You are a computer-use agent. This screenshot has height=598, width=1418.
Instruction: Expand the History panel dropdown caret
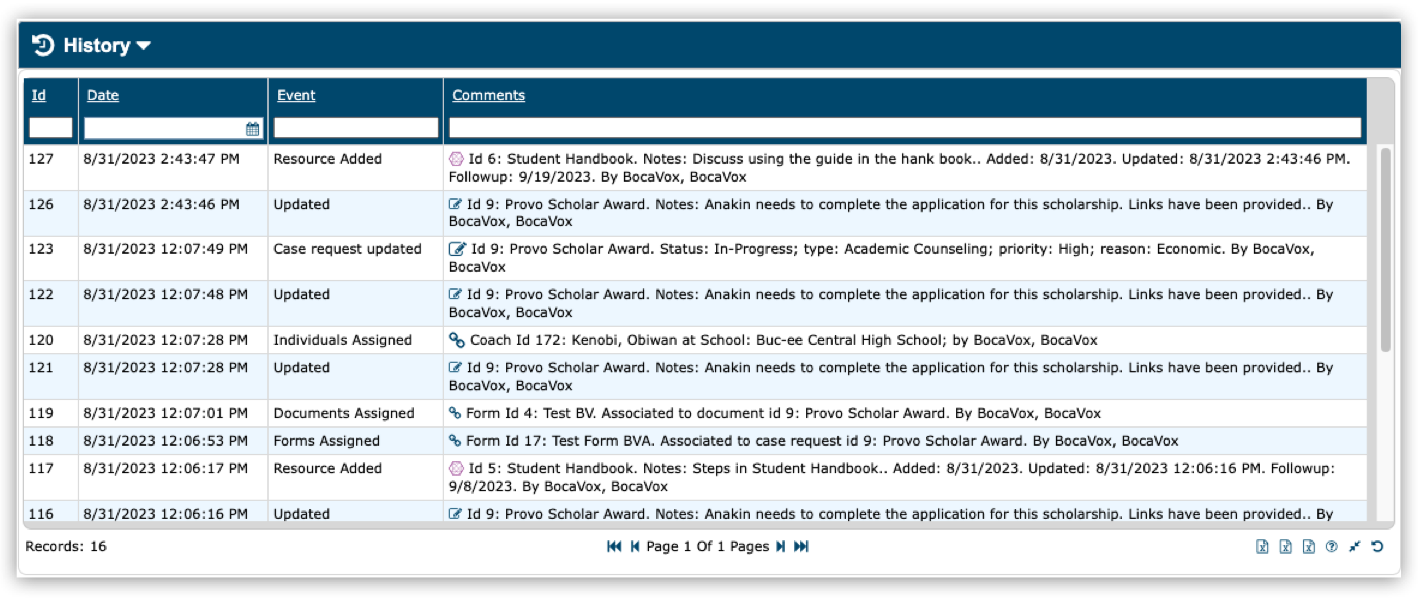click(x=143, y=46)
